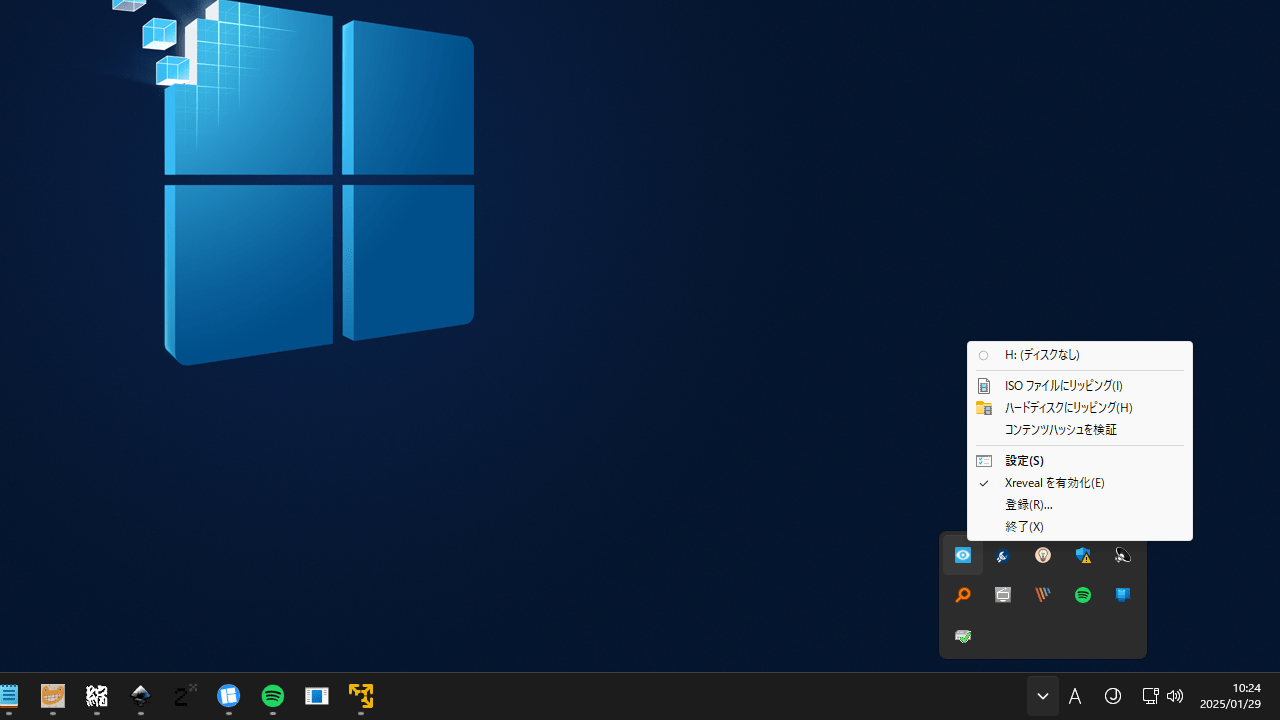Click the Z-shaped taskbar icon
The width and height of the screenshot is (1280, 720).
pyautogui.click(x=185, y=696)
